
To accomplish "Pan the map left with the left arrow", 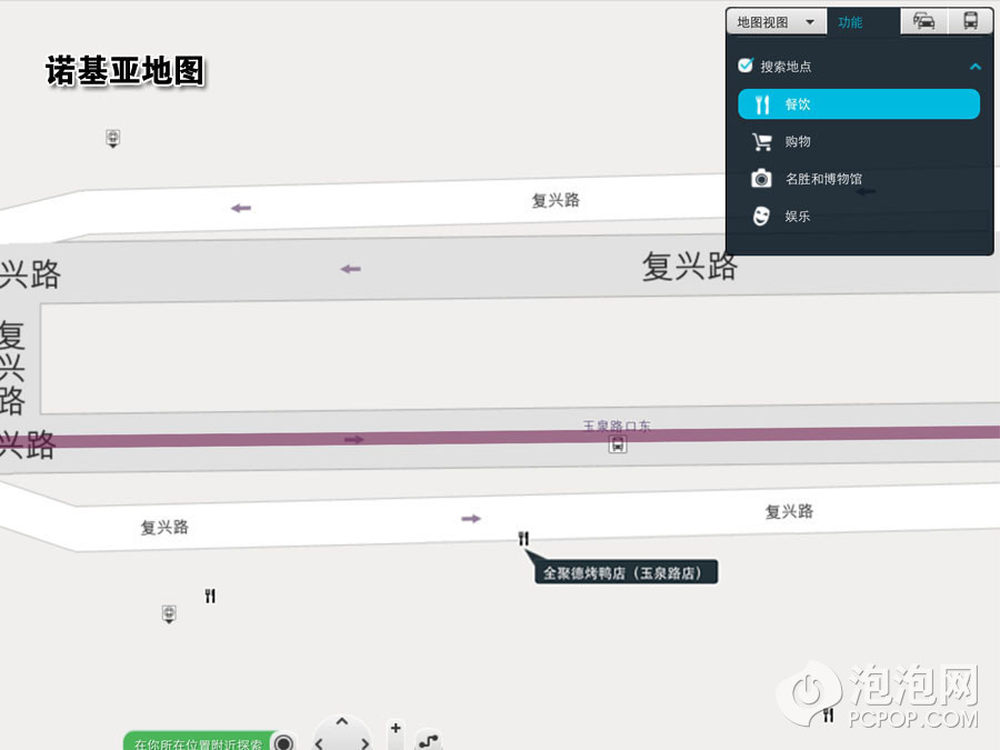I will click(x=319, y=743).
